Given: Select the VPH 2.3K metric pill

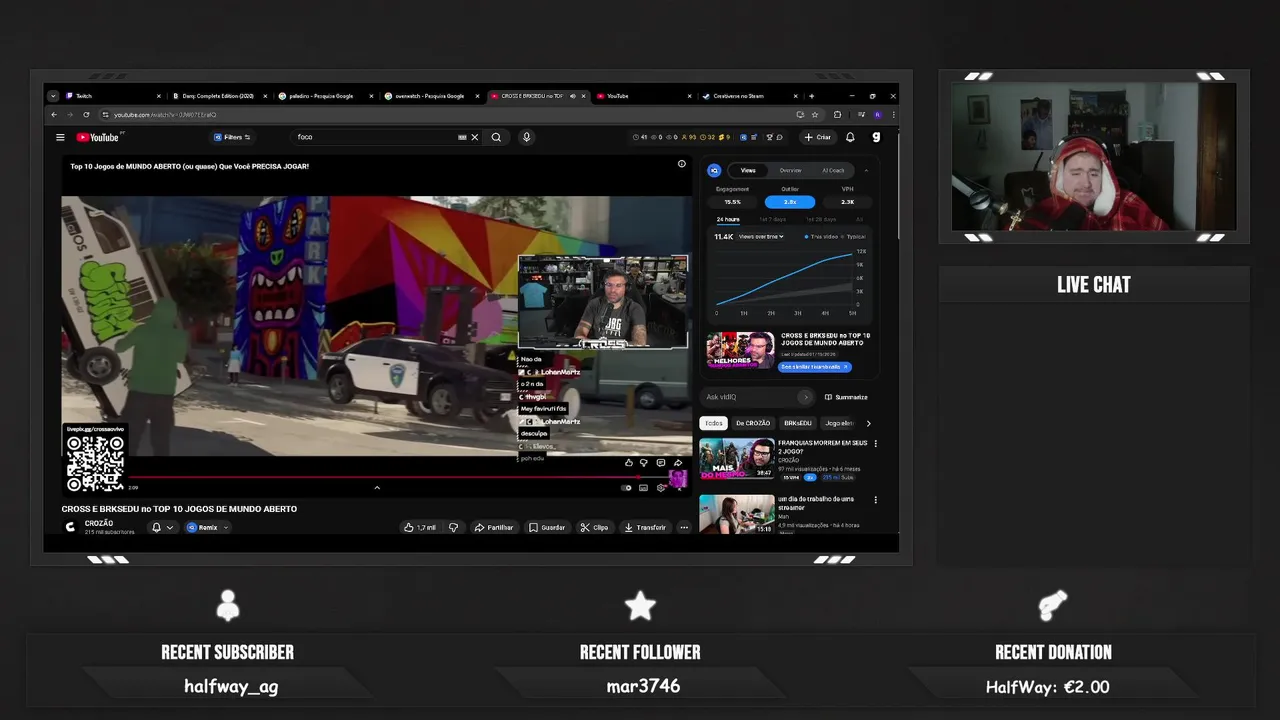Looking at the screenshot, I should 848,202.
